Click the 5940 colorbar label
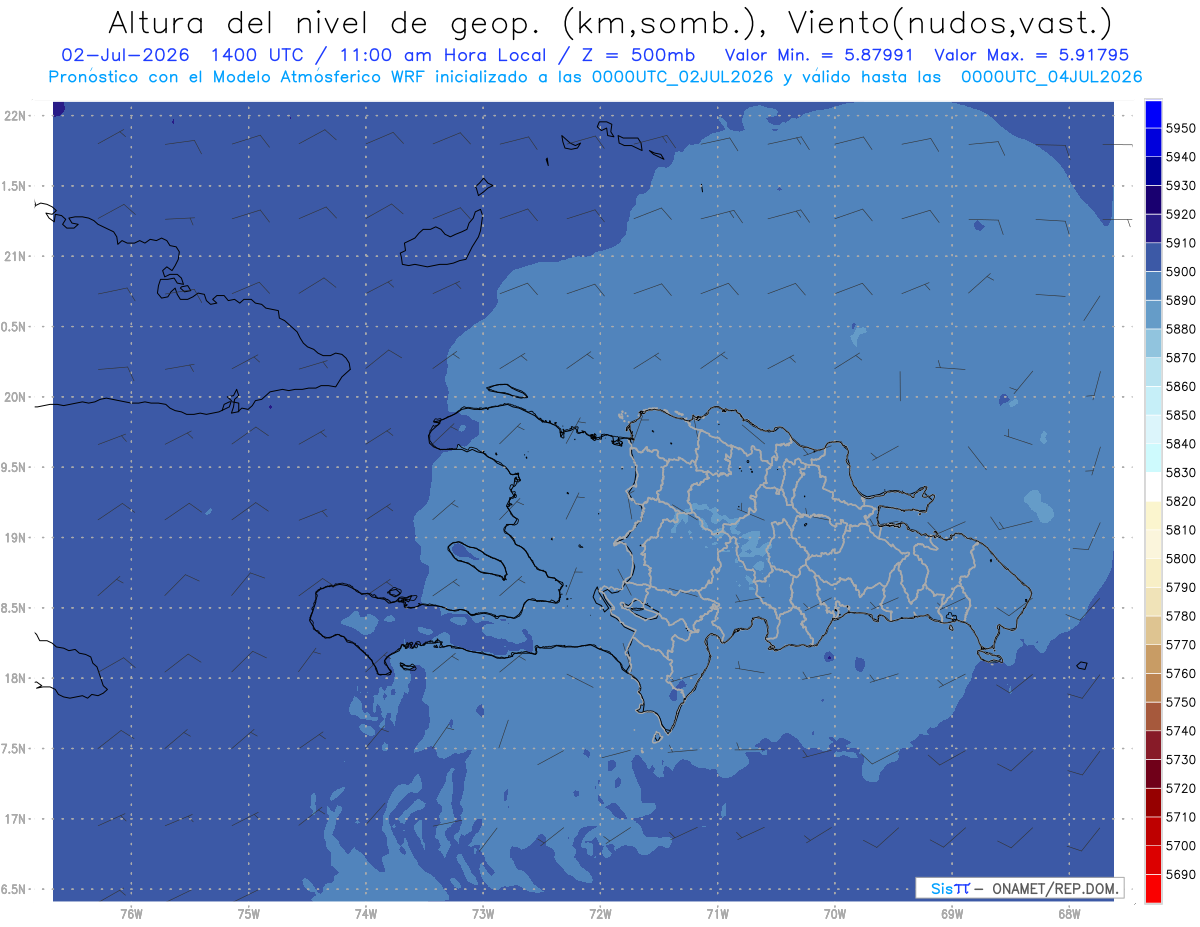The width and height of the screenshot is (1200, 927). pyautogui.click(x=1181, y=157)
